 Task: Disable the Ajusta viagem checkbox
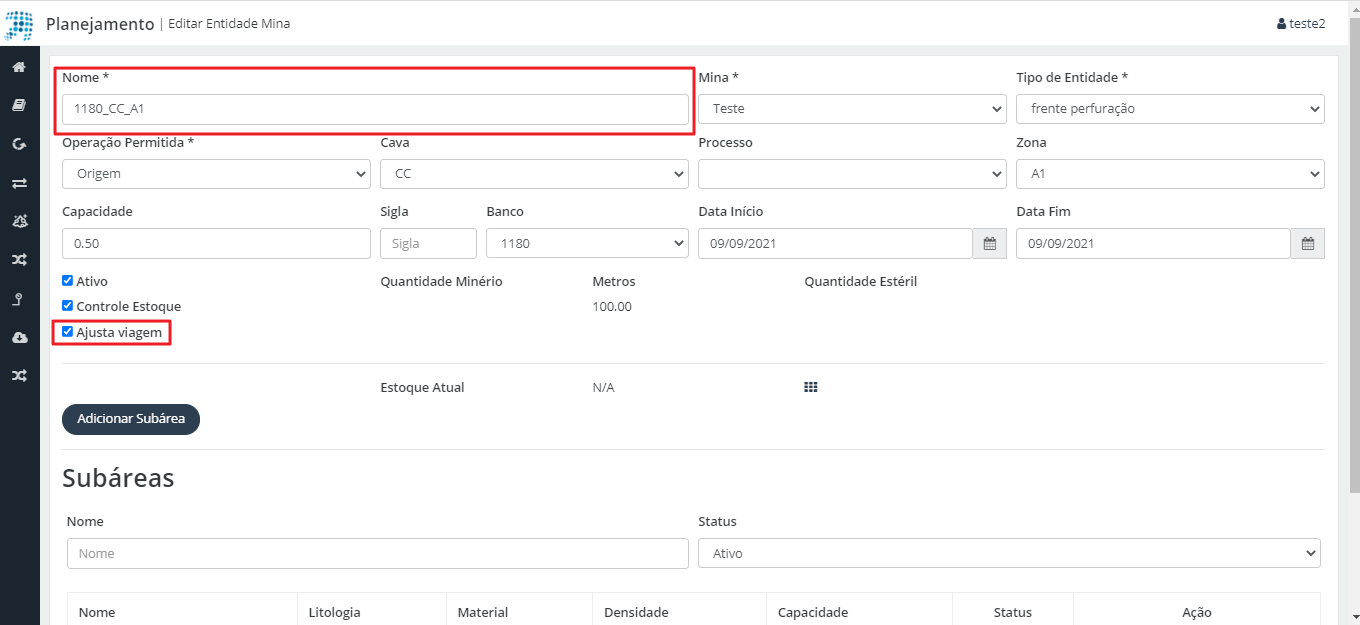coord(68,331)
